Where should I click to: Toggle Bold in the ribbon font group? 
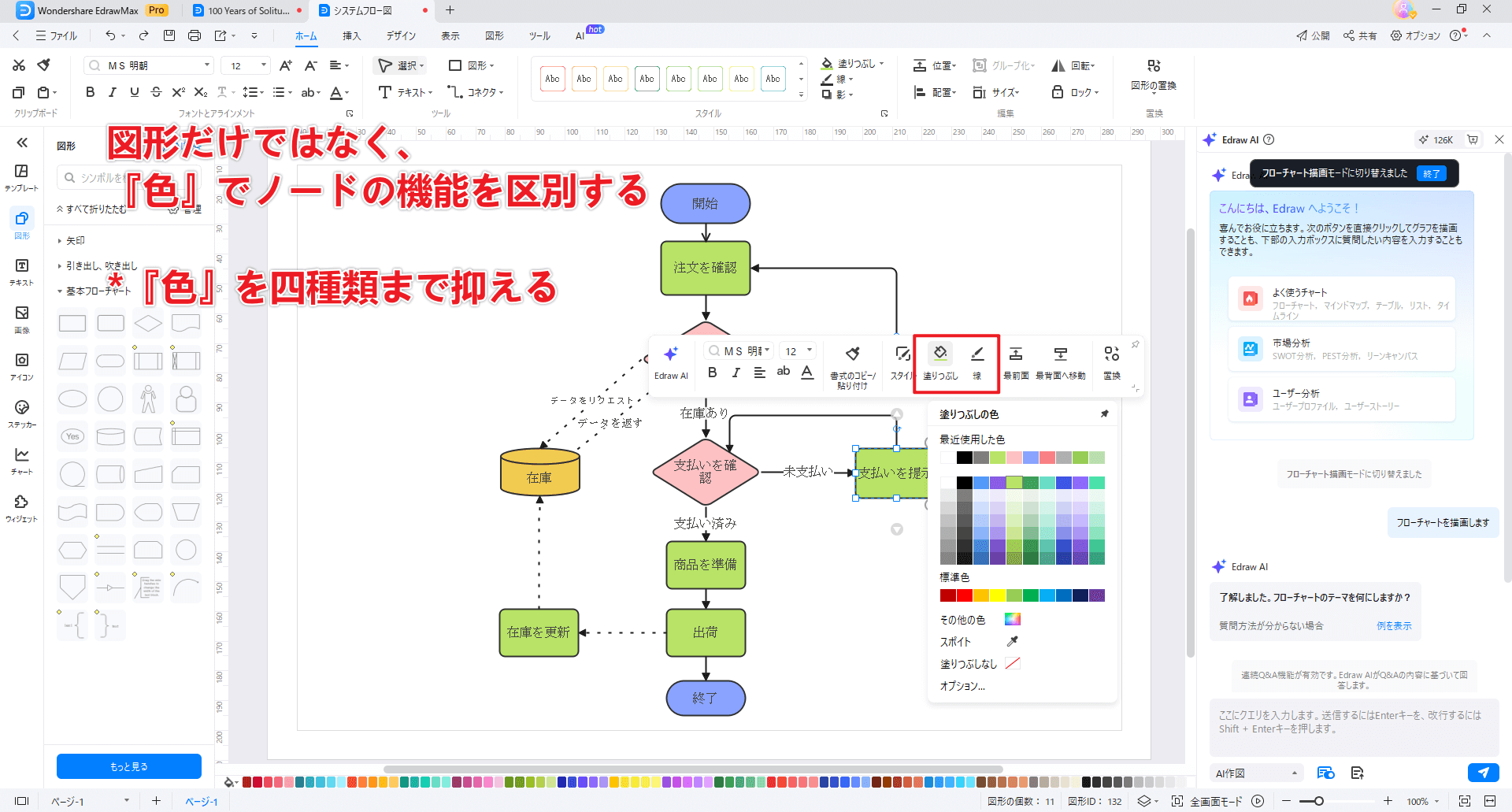click(90, 92)
